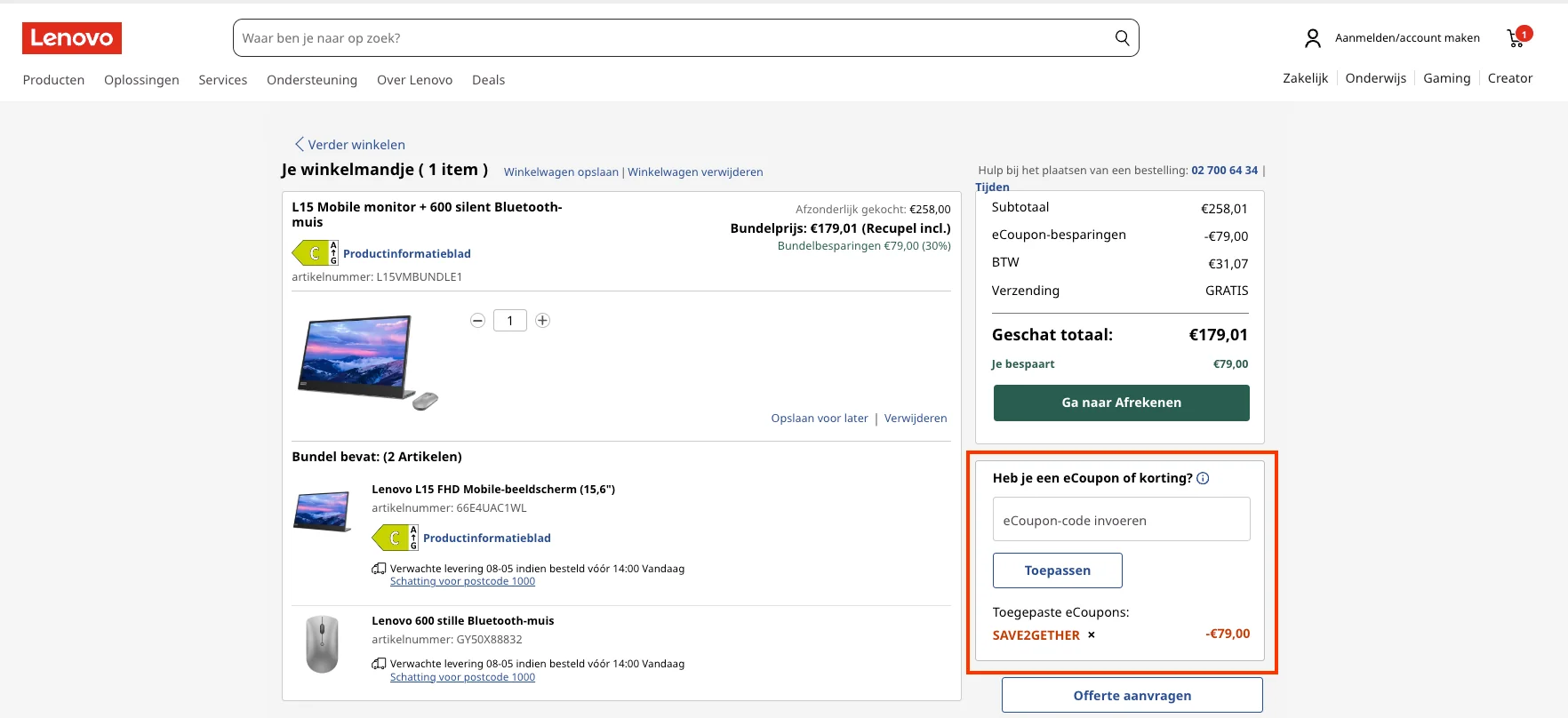1568x718 pixels.
Task: Increase bundle quantity with plus icon
Action: (542, 321)
